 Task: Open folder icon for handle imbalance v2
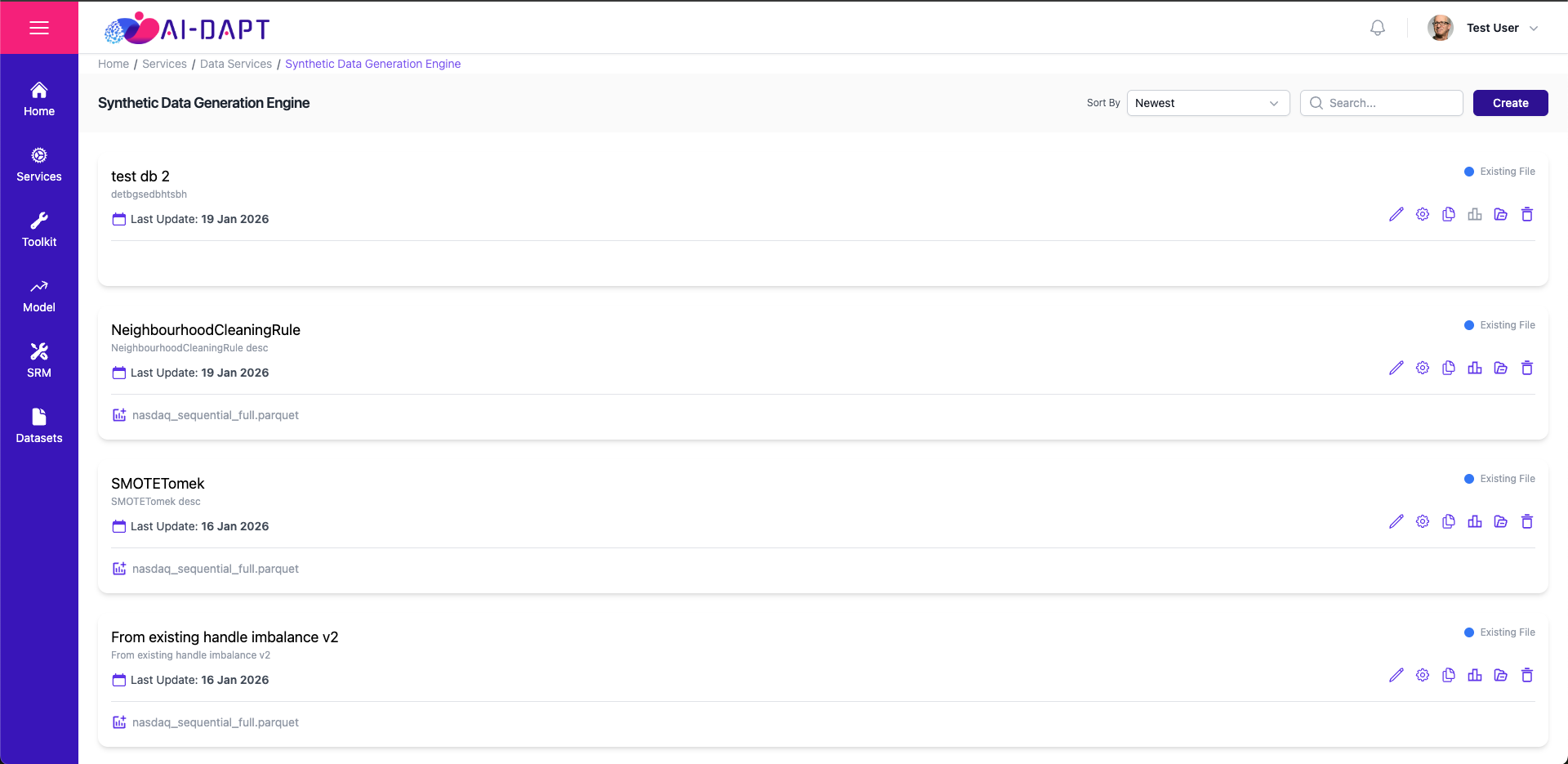tap(1501, 675)
